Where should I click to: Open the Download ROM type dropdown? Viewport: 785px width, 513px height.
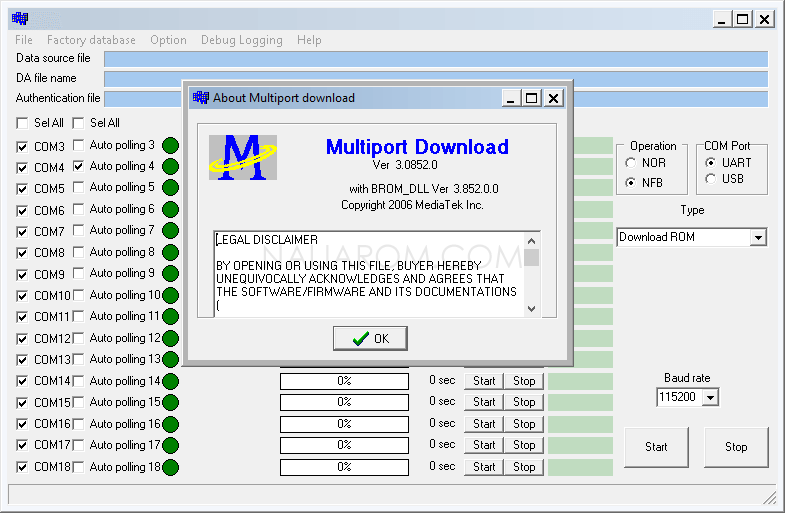click(x=758, y=237)
